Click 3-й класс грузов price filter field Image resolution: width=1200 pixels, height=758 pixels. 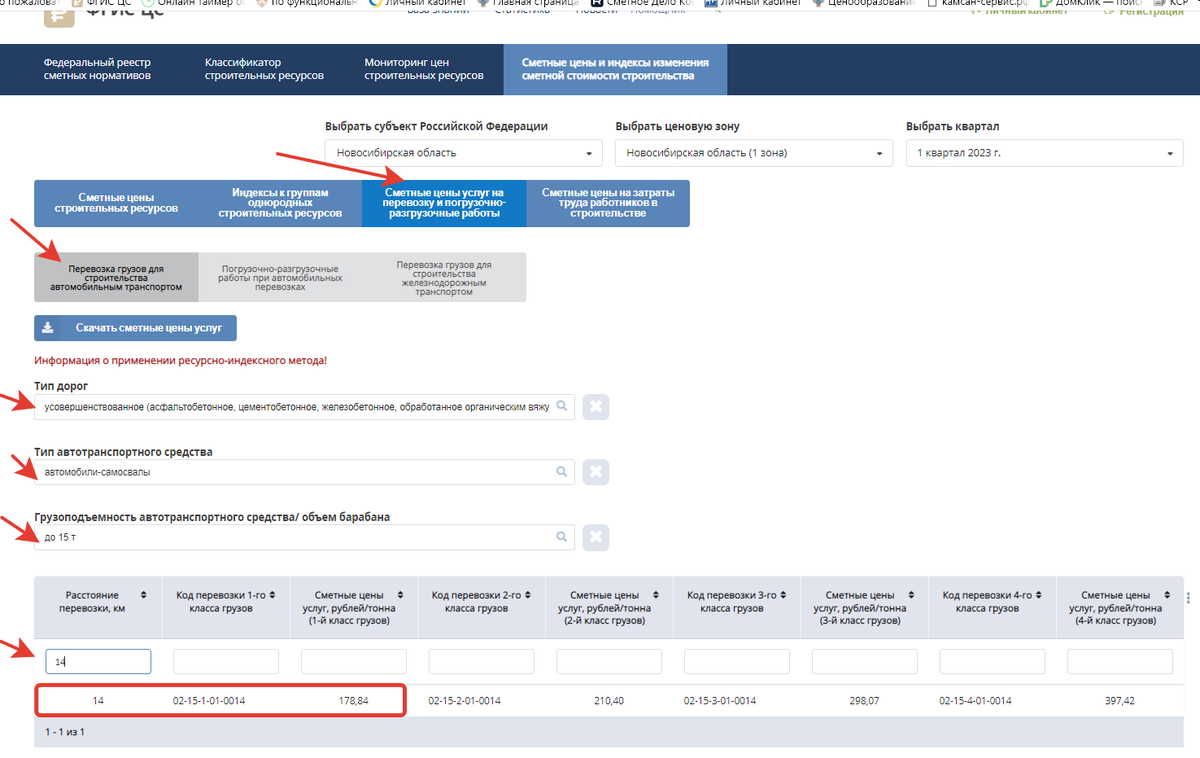click(x=865, y=661)
